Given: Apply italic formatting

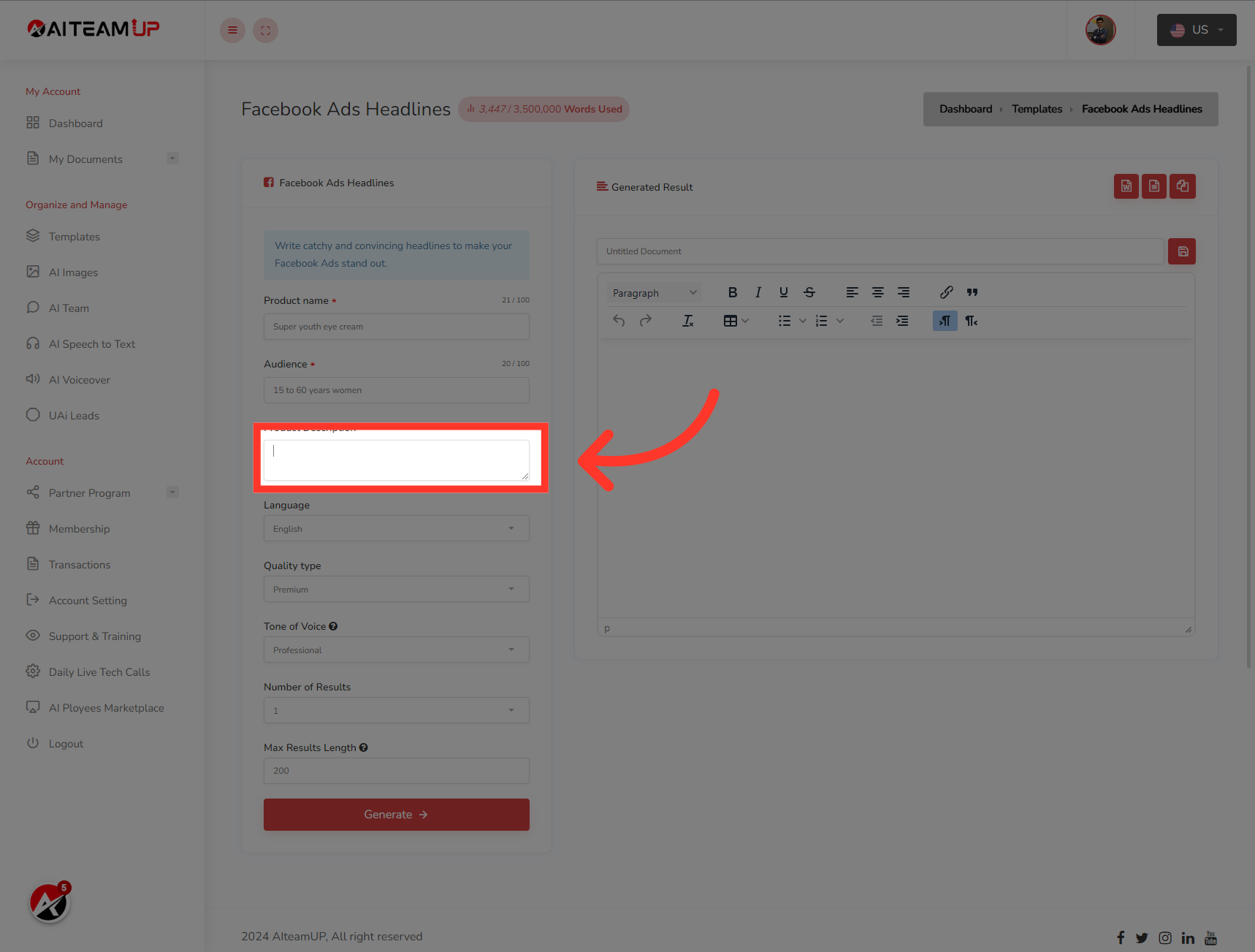Looking at the screenshot, I should pos(758,292).
